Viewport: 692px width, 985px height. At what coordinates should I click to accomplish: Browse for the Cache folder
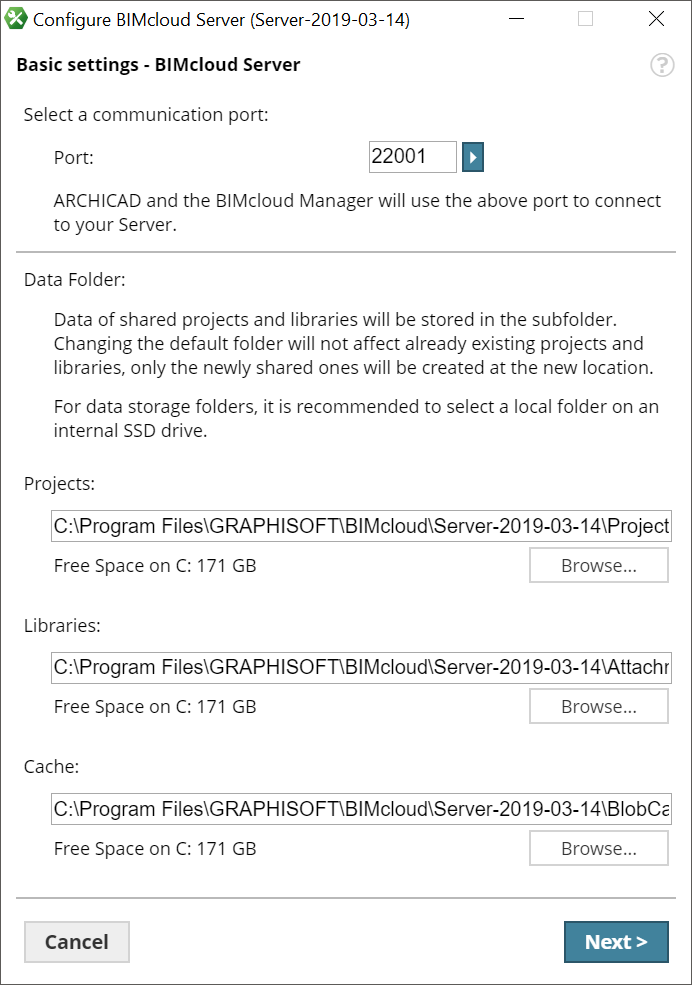point(598,849)
